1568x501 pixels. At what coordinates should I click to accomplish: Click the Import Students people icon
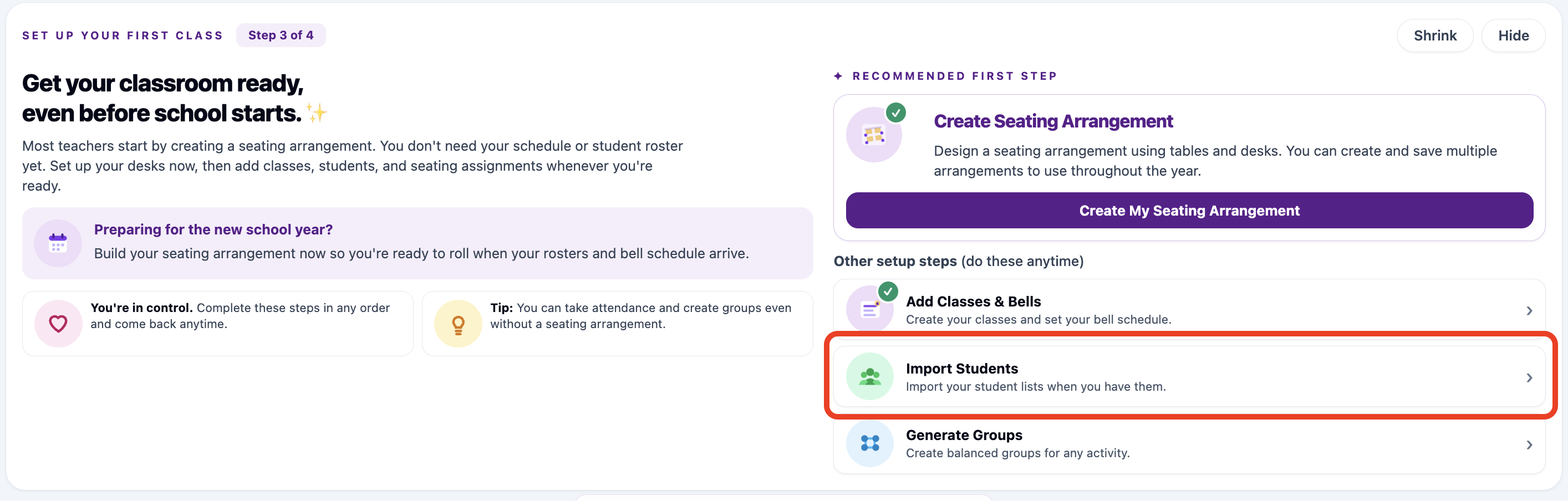[x=870, y=377]
